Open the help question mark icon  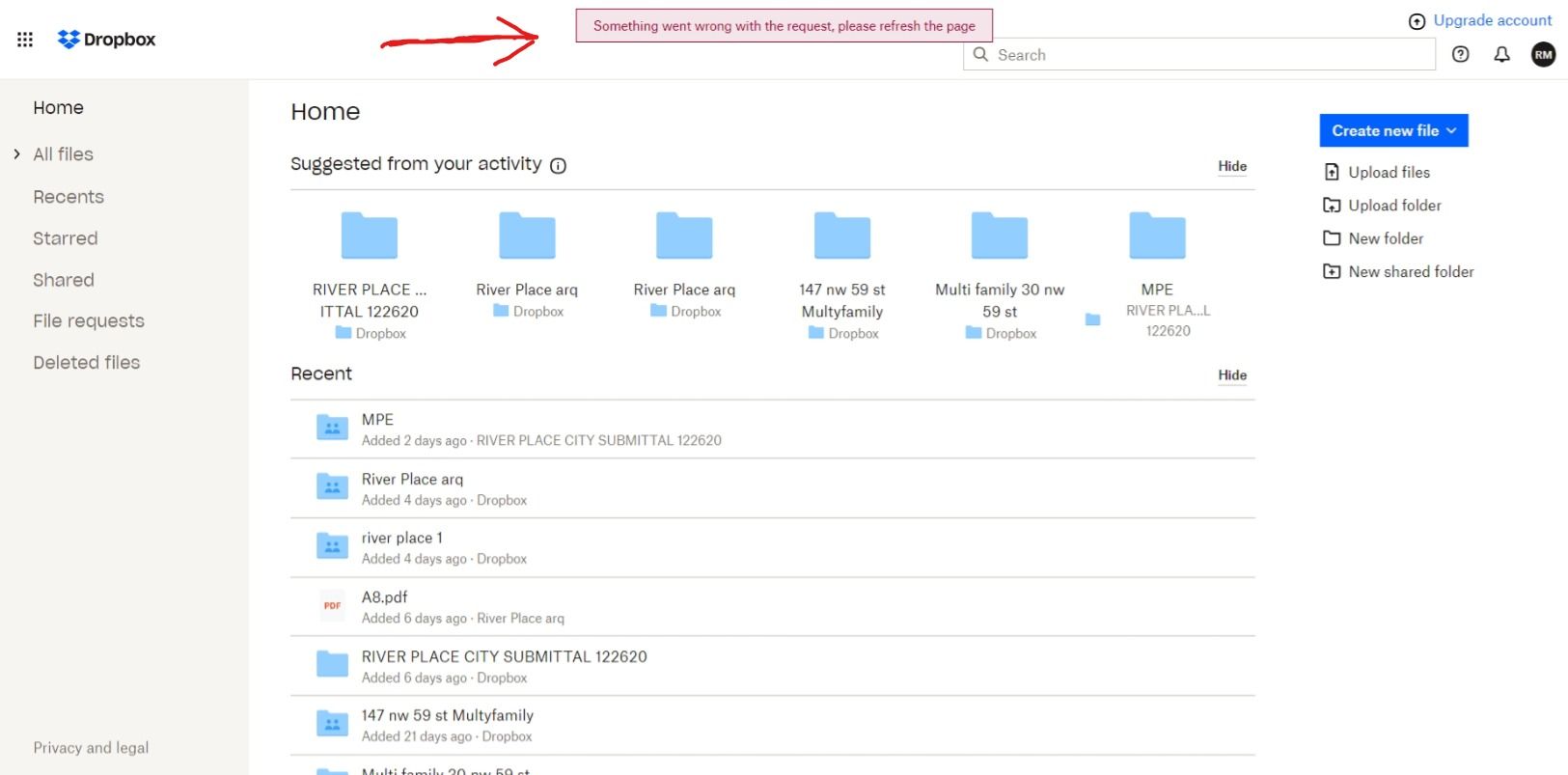pos(1460,55)
